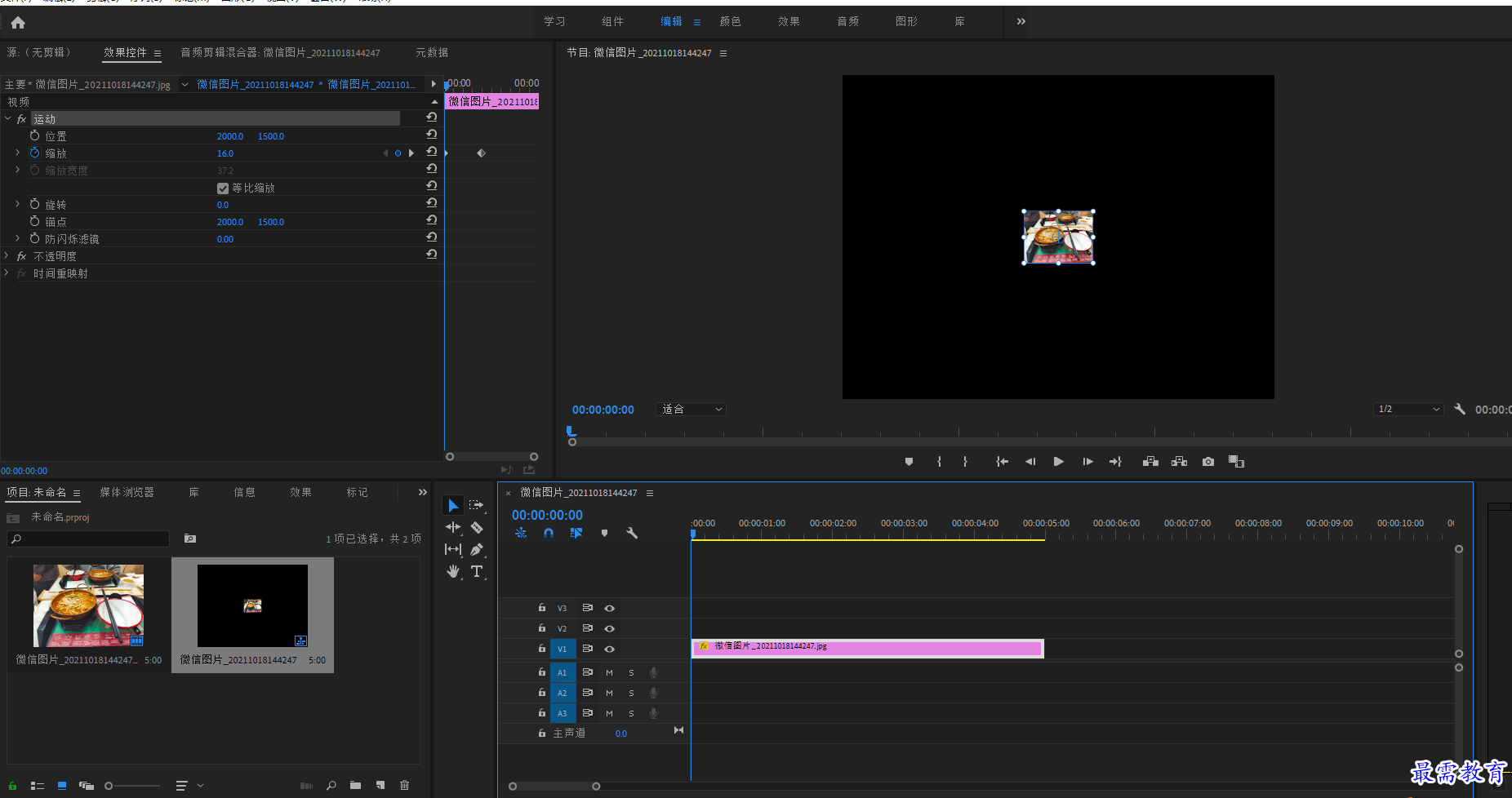The image size is (1512, 798).
Task: Toggle snap magnet in timeline
Action: pyautogui.click(x=549, y=533)
